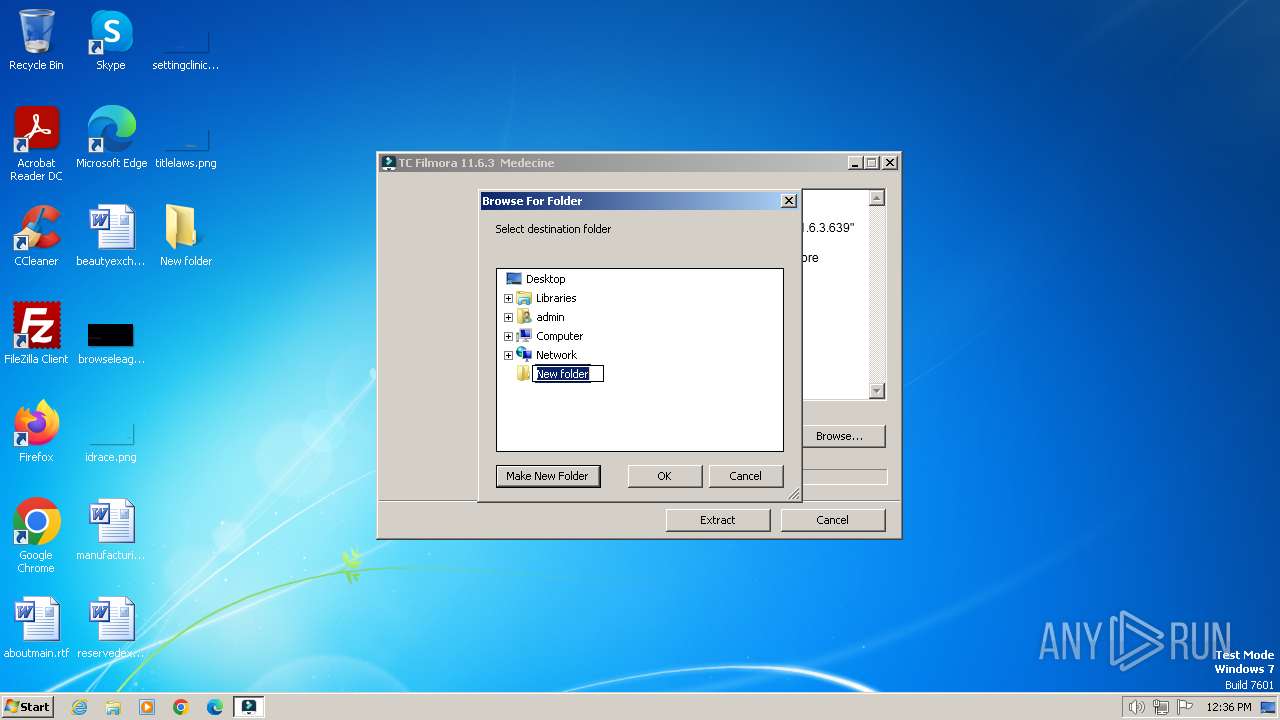
Task: Select Desktop in the folder tree
Action: point(545,279)
